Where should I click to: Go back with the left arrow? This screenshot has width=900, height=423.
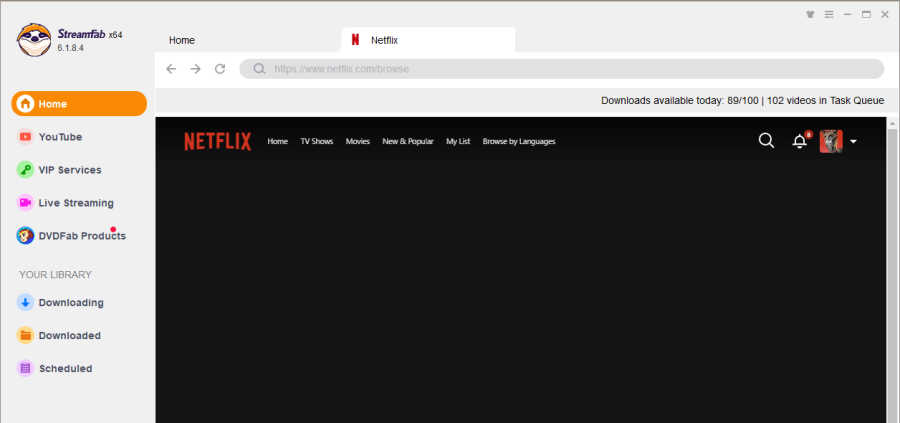click(x=171, y=69)
